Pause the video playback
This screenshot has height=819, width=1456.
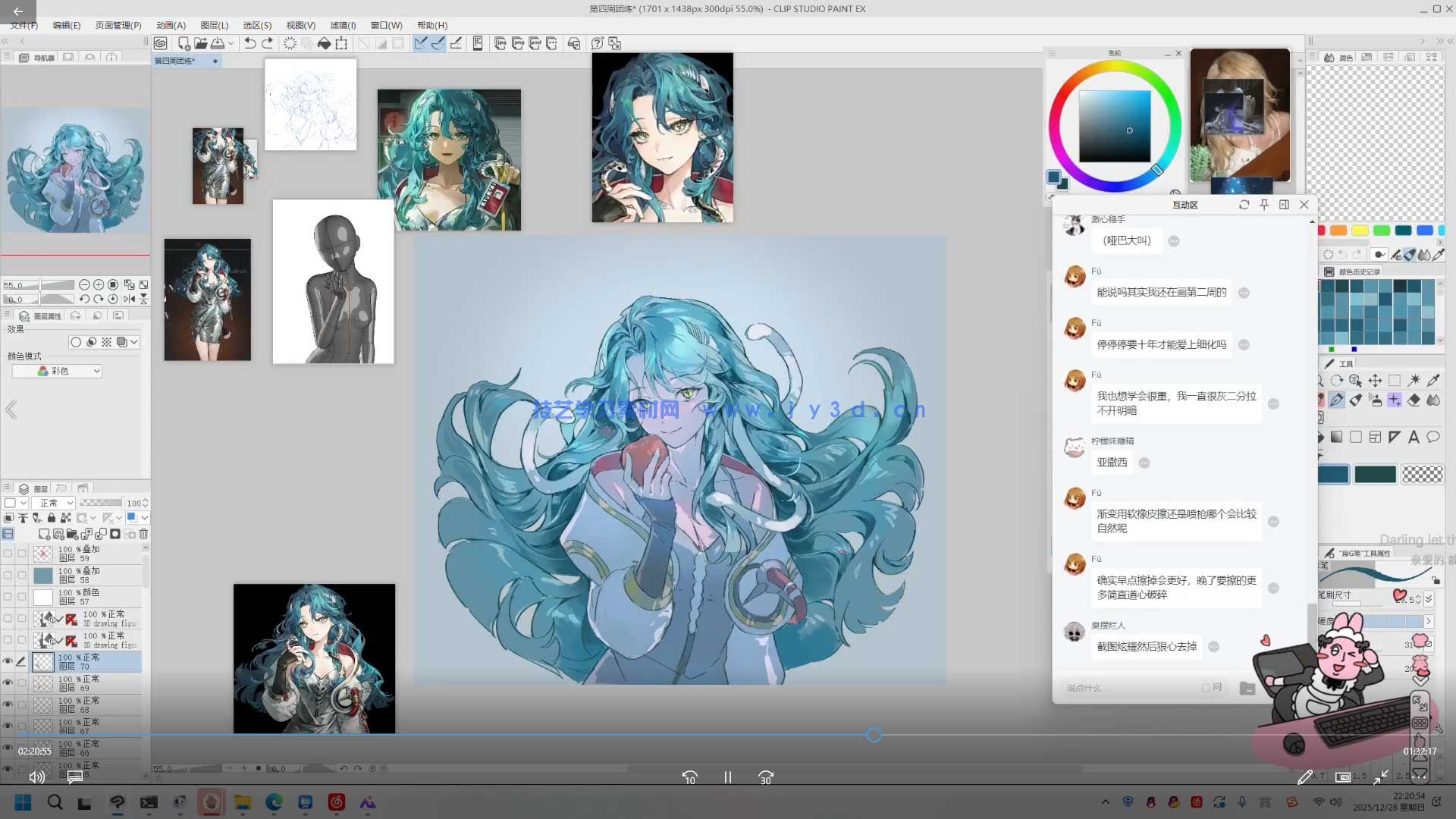coord(727,777)
